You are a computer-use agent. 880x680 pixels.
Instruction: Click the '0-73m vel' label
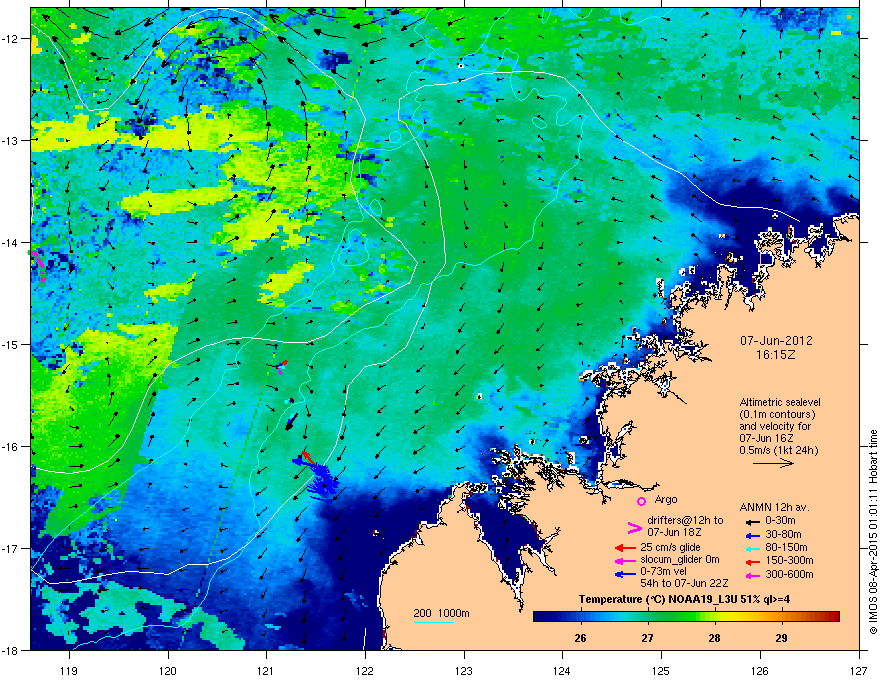tap(664, 572)
